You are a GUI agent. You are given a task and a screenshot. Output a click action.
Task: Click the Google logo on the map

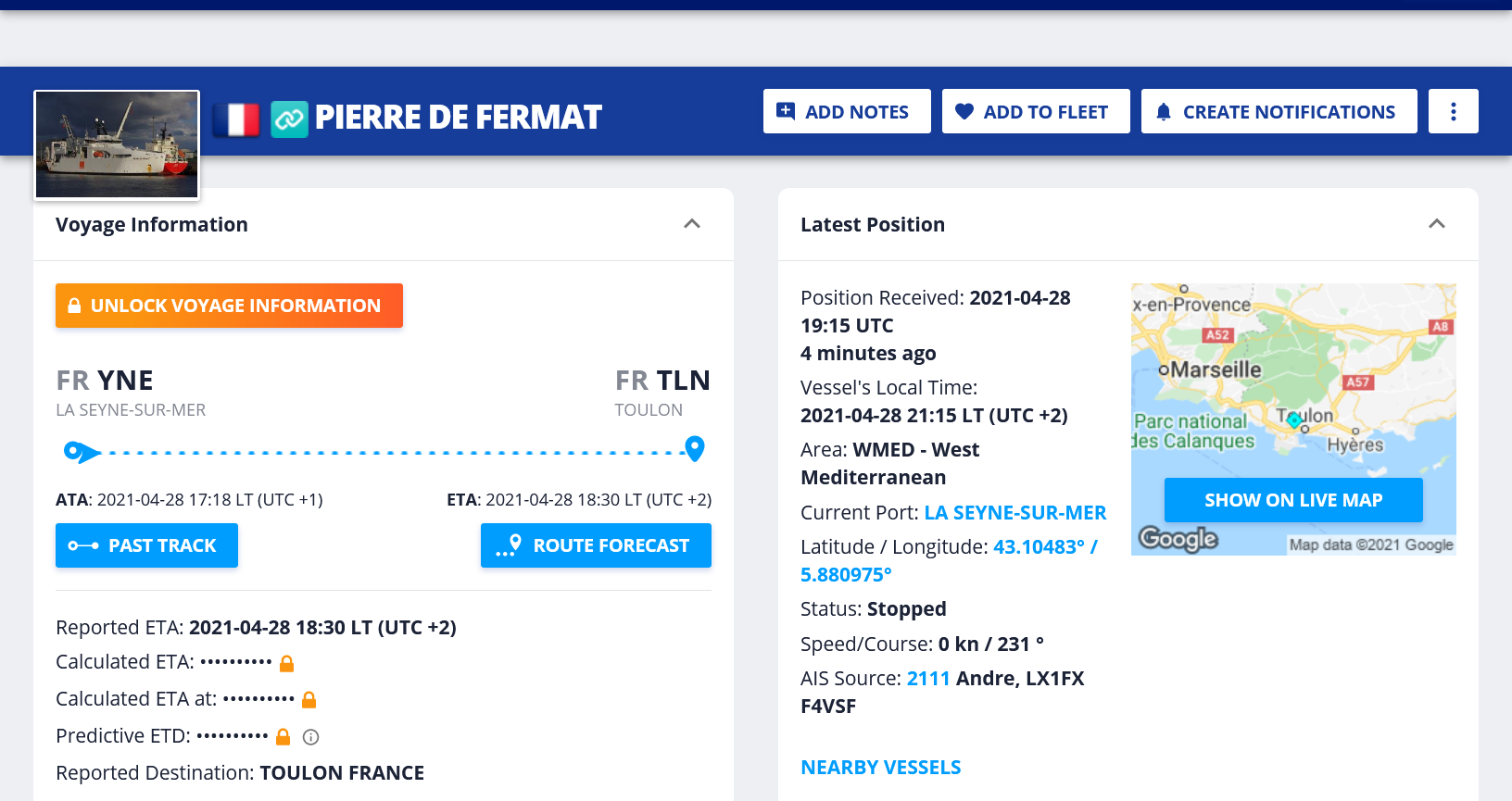pyautogui.click(x=1178, y=538)
